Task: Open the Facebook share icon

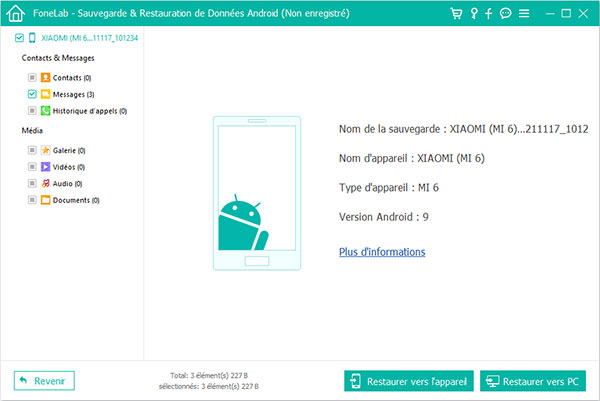Action: pos(488,13)
